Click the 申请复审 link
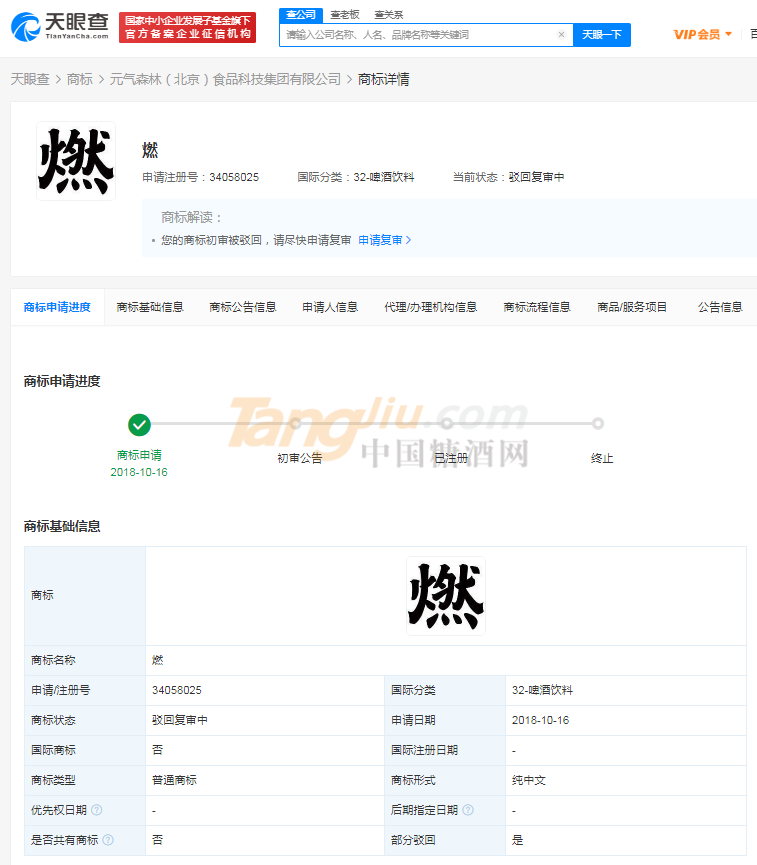 coord(385,240)
